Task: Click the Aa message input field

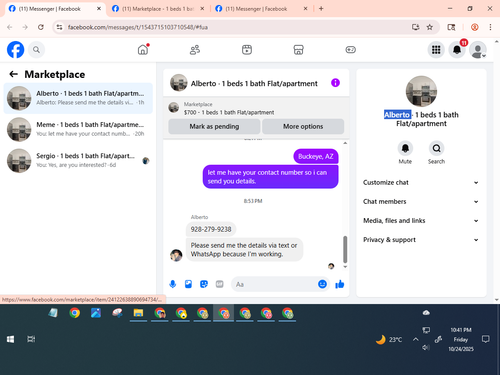Action: click(x=274, y=284)
